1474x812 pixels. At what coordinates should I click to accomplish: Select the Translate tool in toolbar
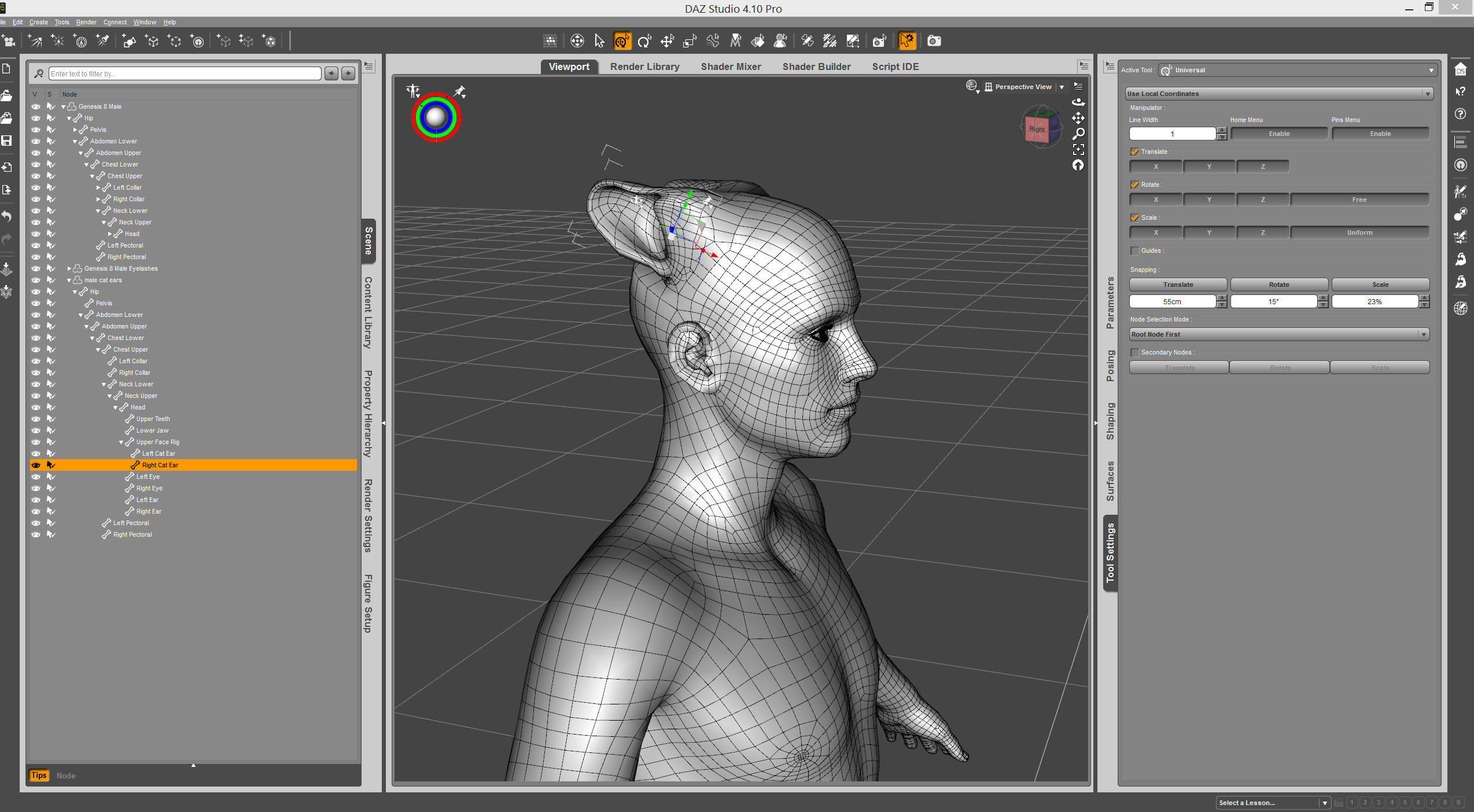point(667,41)
